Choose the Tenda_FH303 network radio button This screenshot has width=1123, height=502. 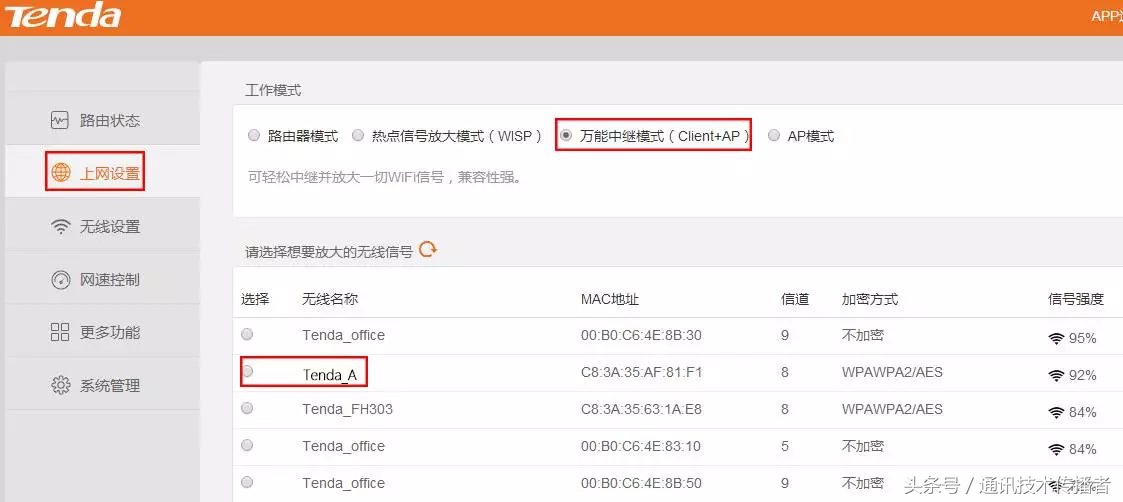247,408
